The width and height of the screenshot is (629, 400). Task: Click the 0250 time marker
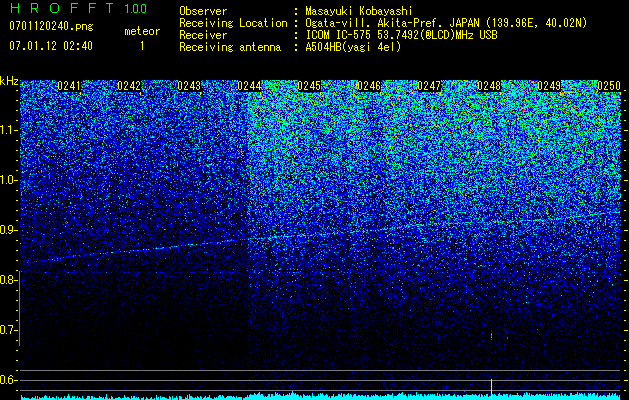tap(609, 86)
